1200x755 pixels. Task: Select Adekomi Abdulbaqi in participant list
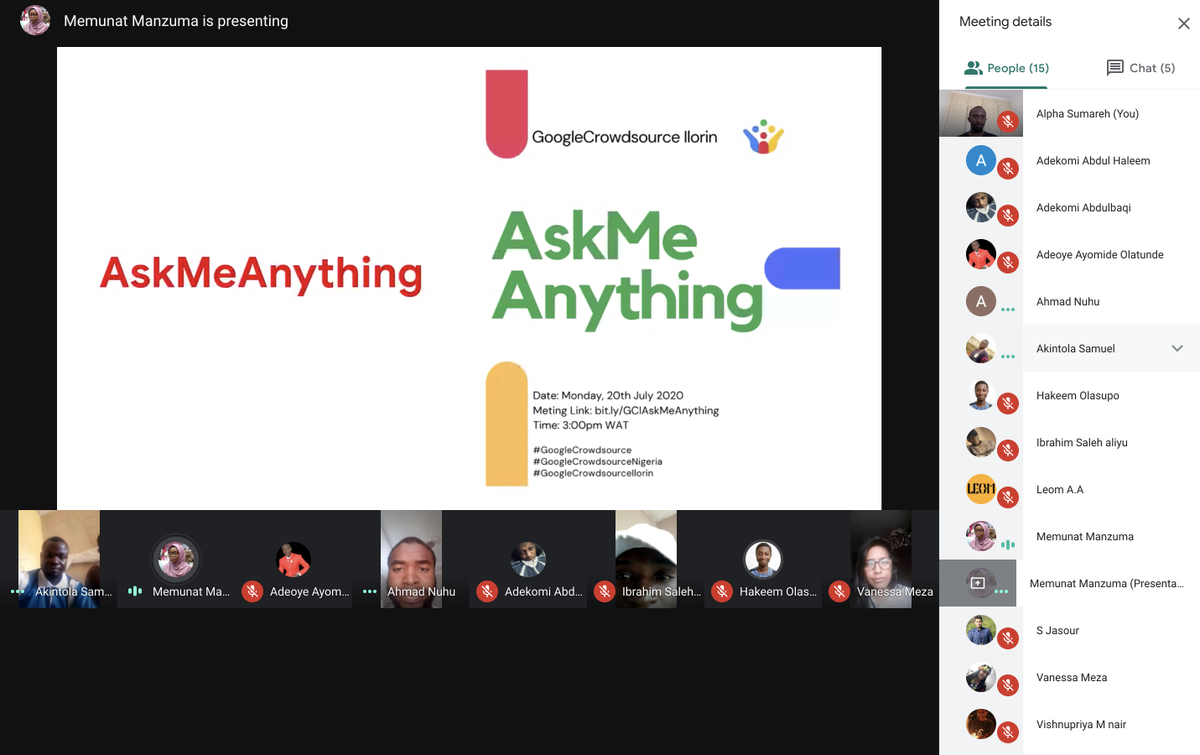coord(1083,208)
